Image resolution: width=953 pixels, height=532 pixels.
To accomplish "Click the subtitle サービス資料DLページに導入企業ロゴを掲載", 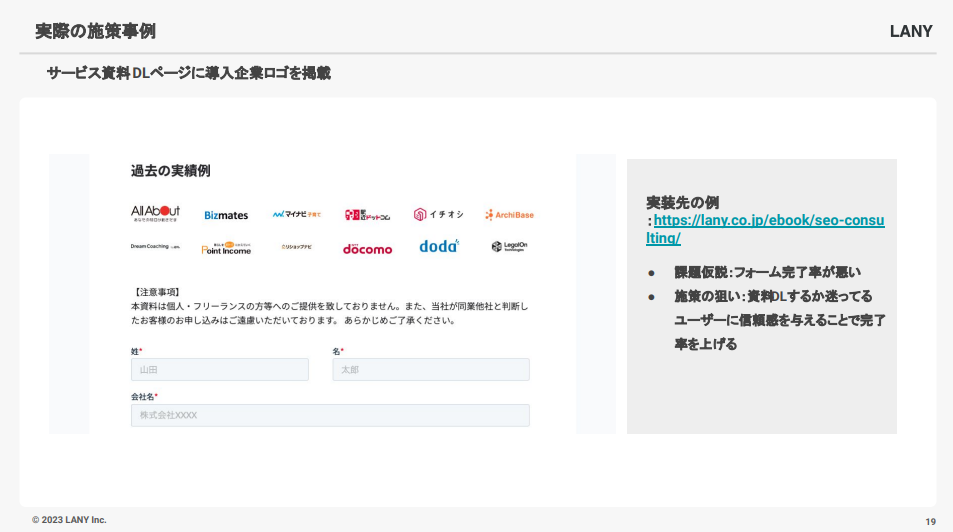I will click(189, 74).
